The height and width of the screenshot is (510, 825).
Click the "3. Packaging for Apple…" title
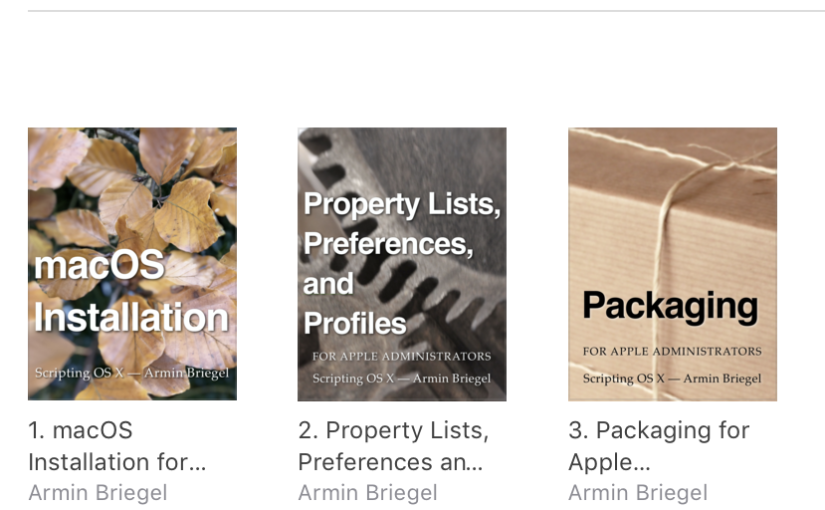(x=659, y=446)
